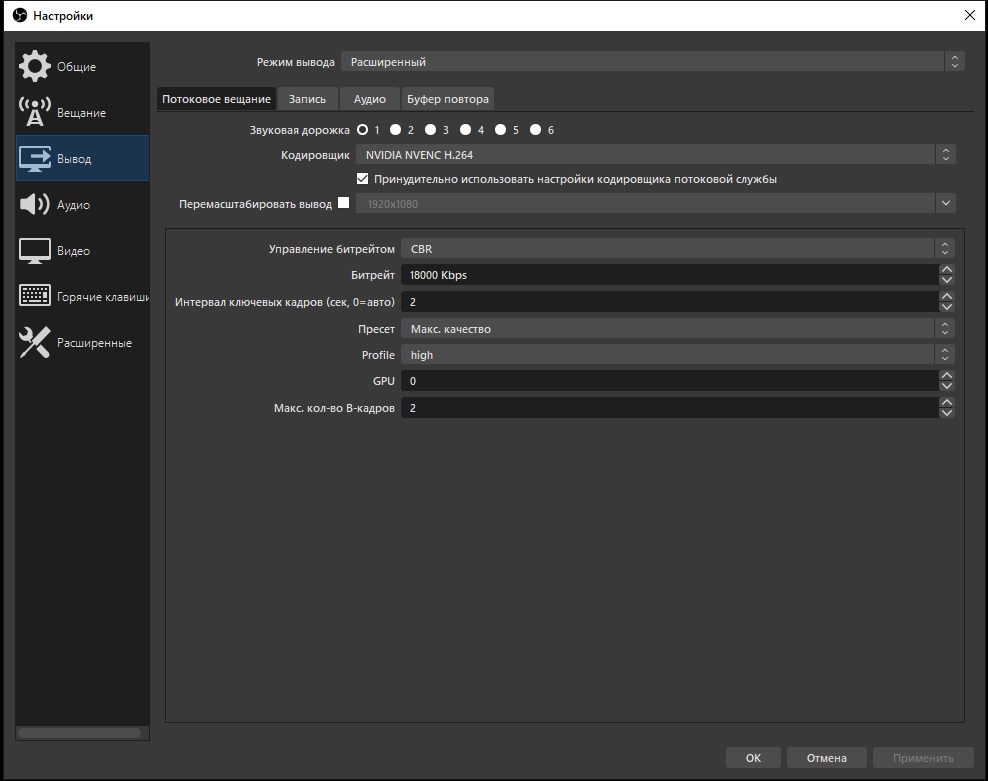Image resolution: width=988 pixels, height=781 pixels.
Task: Open the Общие settings gear icon
Action: [x=34, y=66]
